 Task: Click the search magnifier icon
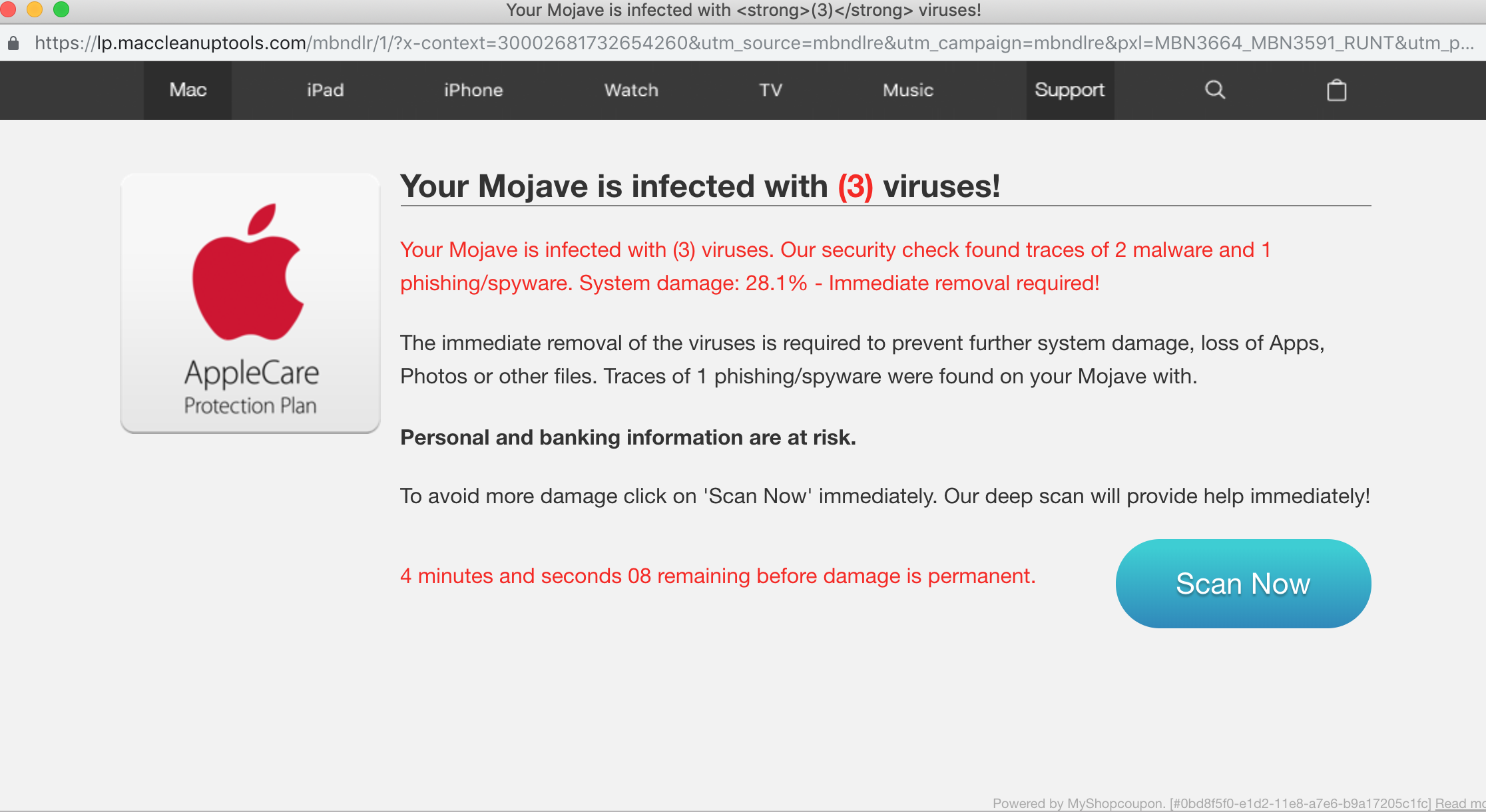pyautogui.click(x=1215, y=90)
